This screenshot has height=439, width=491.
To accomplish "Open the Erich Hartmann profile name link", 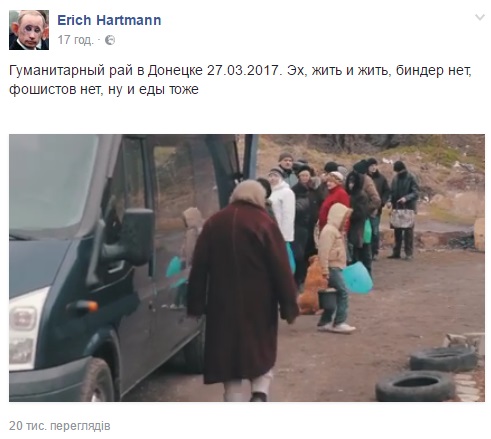I will tap(109, 20).
